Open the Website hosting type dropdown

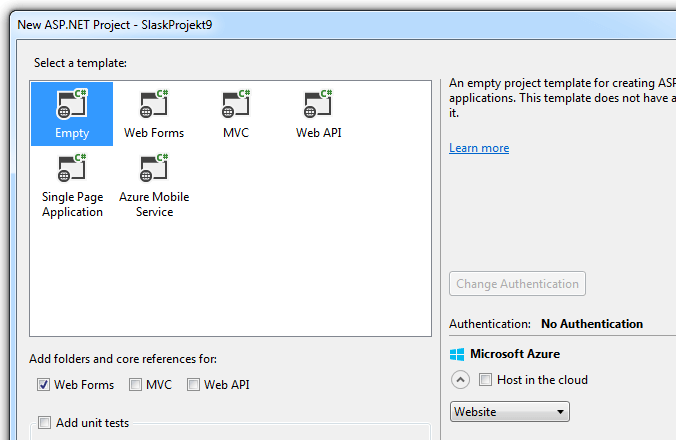(x=510, y=412)
